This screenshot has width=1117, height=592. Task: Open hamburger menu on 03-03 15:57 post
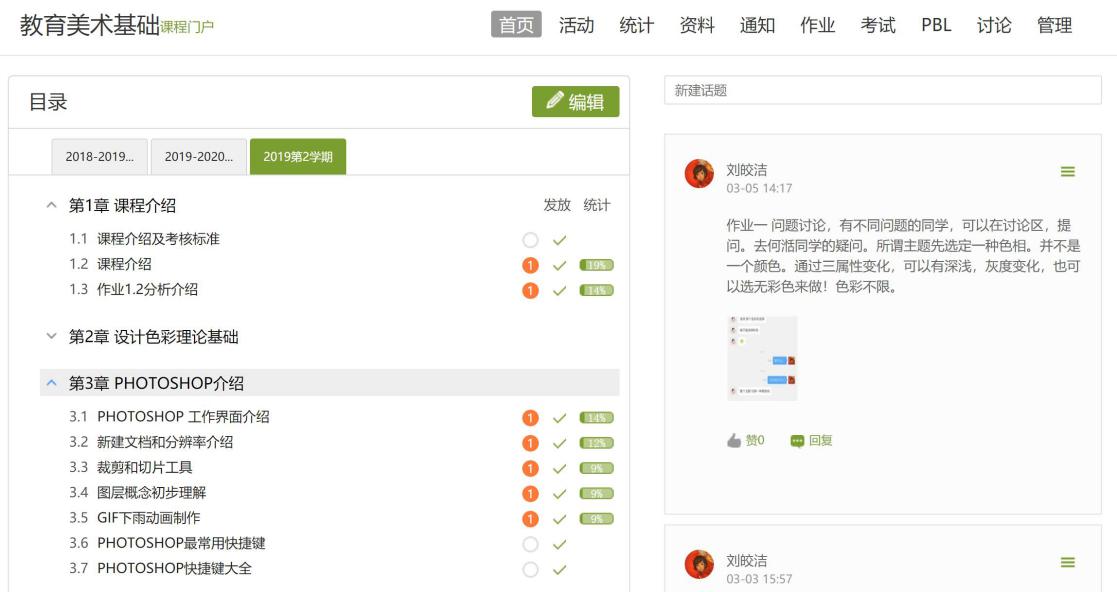click(x=1067, y=563)
